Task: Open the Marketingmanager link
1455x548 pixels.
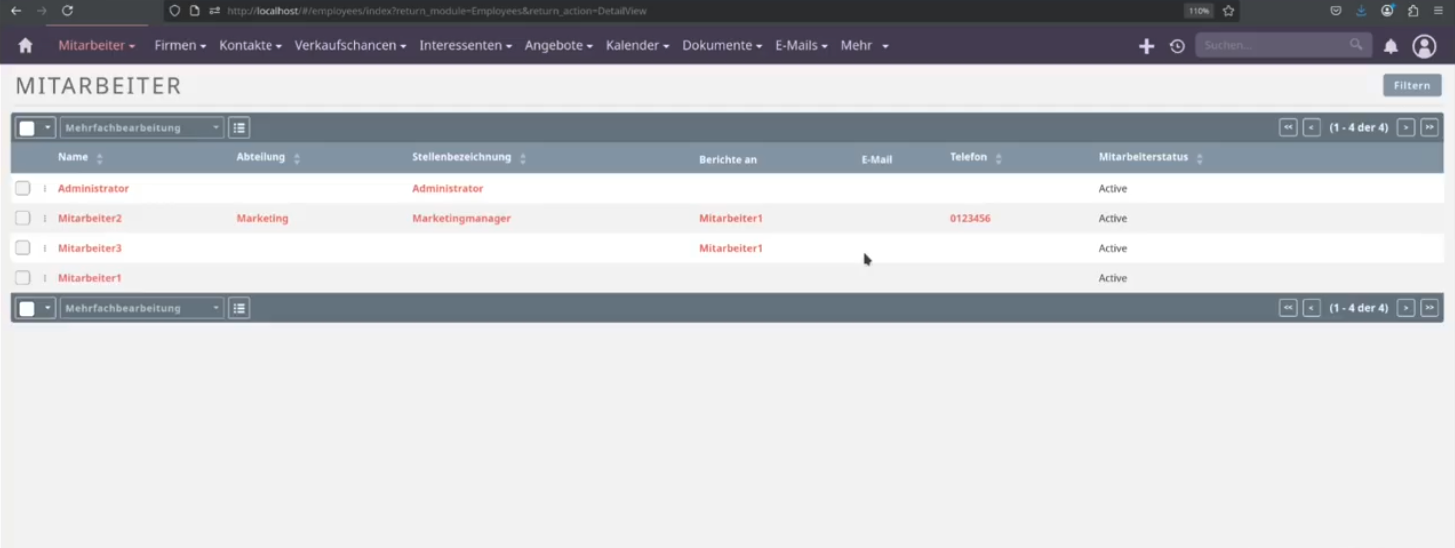Action: click(461, 218)
